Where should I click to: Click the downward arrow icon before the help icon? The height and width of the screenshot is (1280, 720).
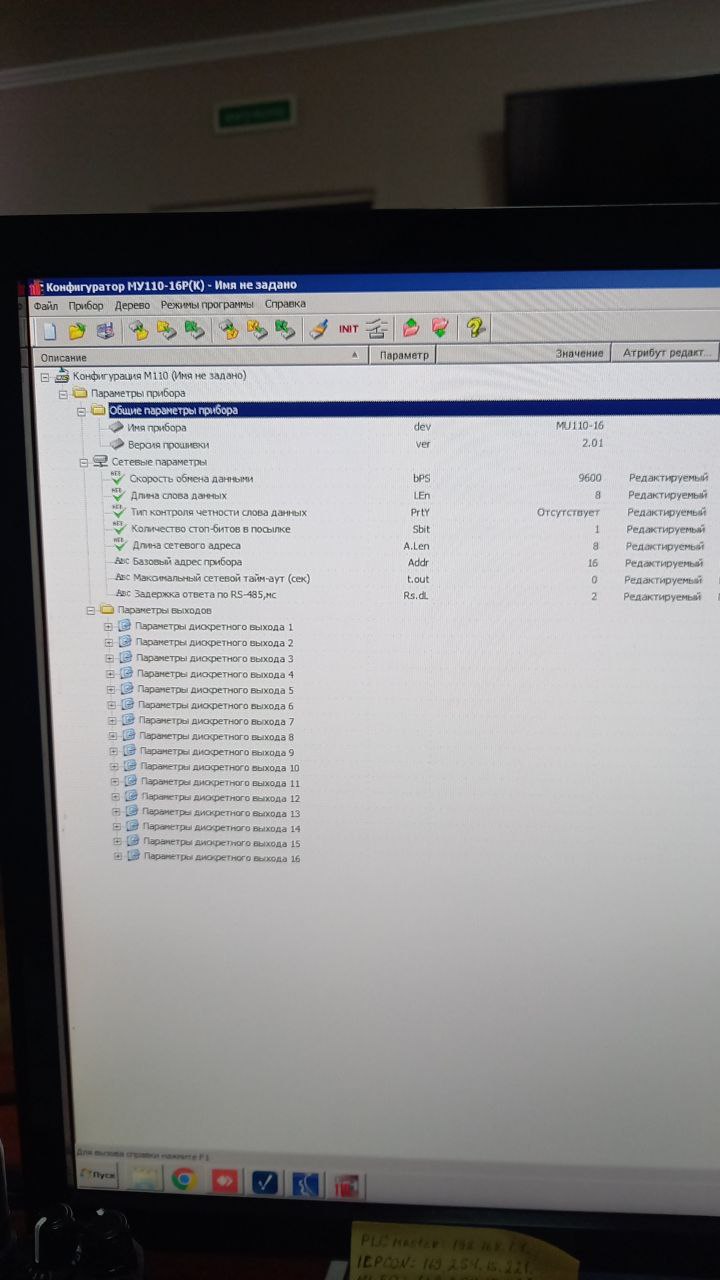tap(439, 327)
